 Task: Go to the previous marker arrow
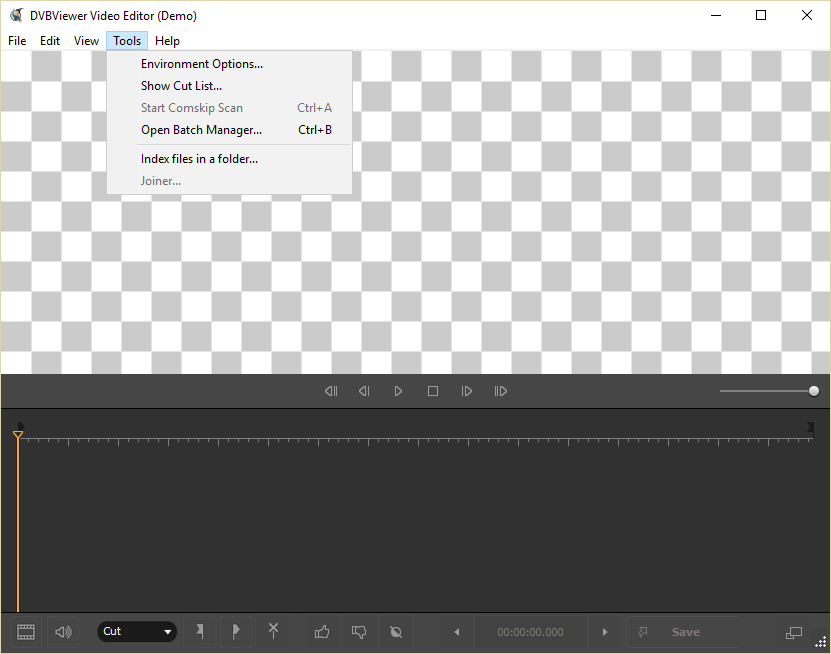pyautogui.click(x=457, y=632)
